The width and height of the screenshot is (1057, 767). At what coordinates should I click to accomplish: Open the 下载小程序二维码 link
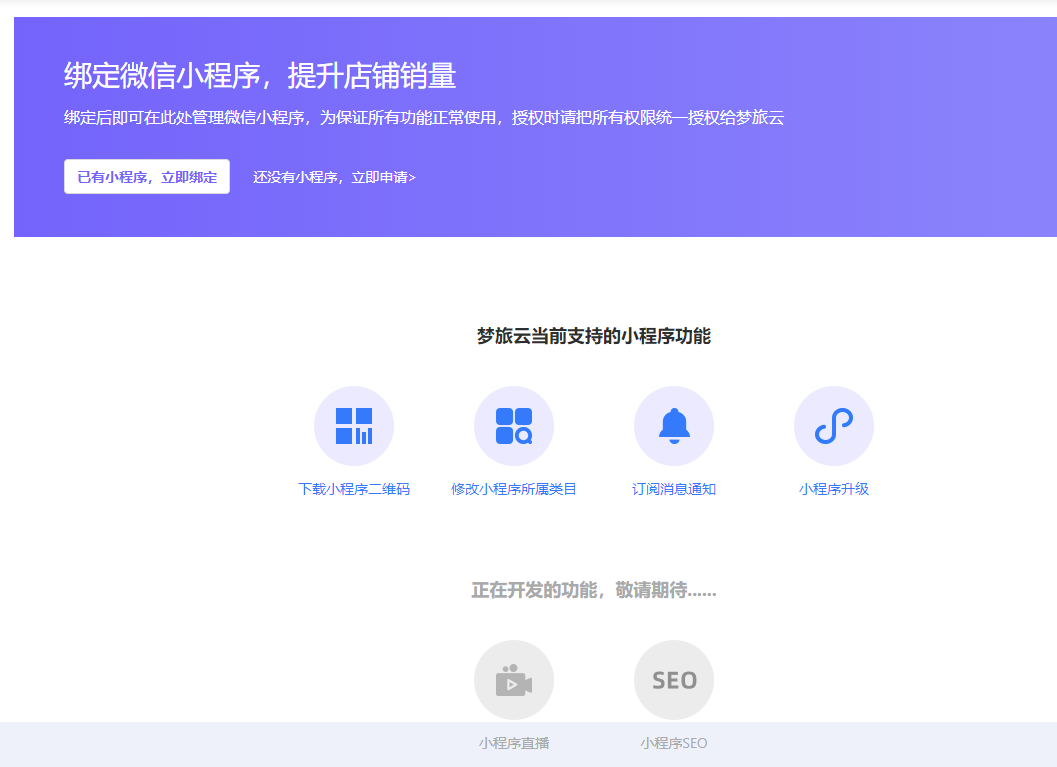click(x=354, y=489)
